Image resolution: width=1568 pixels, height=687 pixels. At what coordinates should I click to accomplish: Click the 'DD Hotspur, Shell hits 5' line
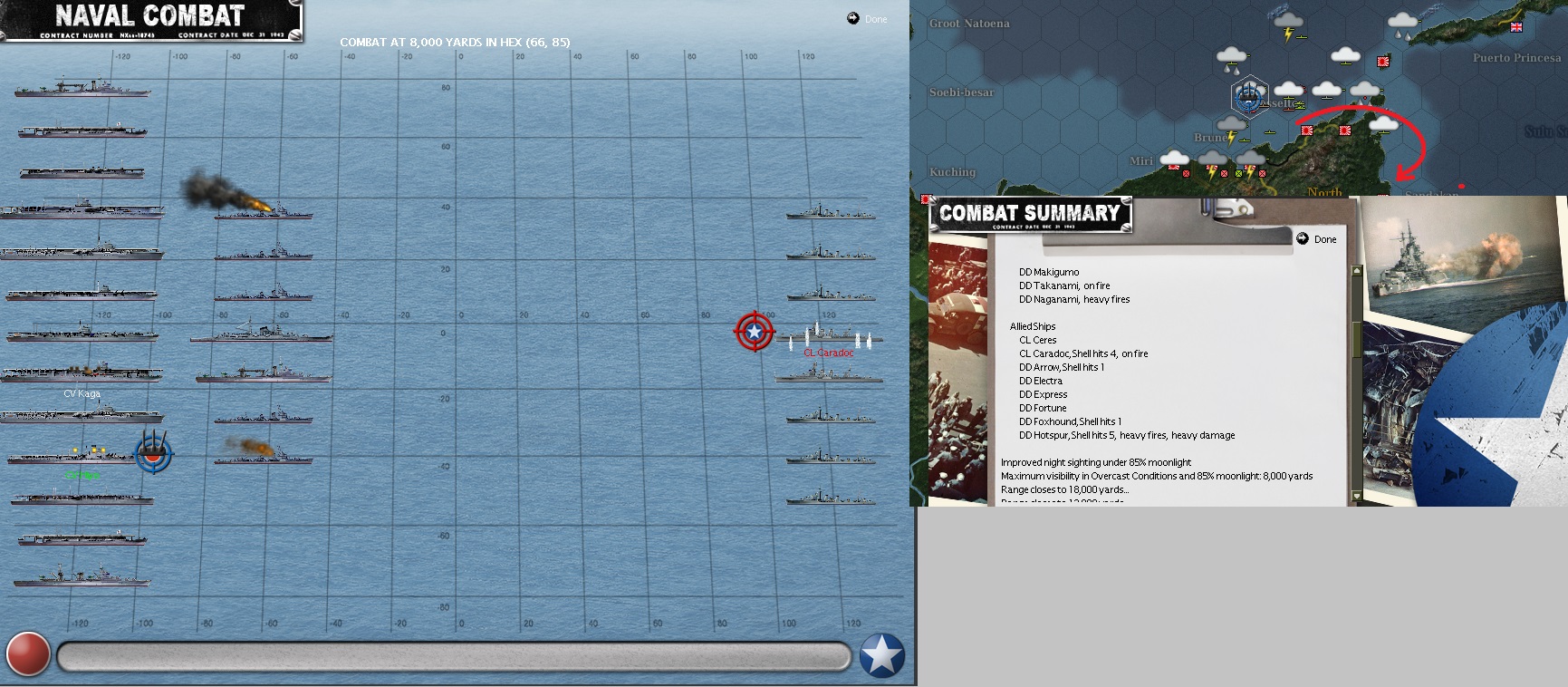tap(1127, 435)
